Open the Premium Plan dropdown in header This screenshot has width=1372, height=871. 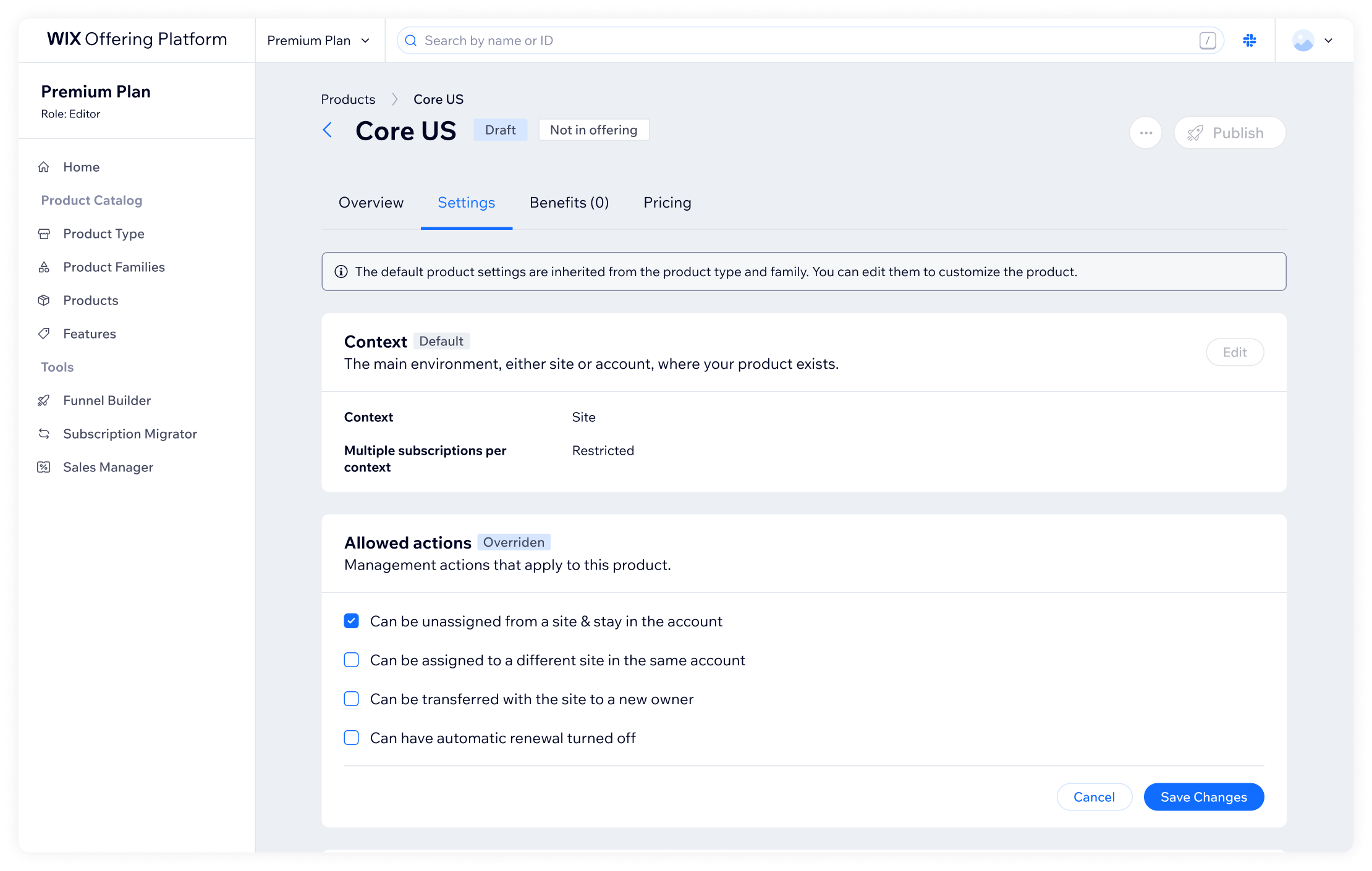319,40
